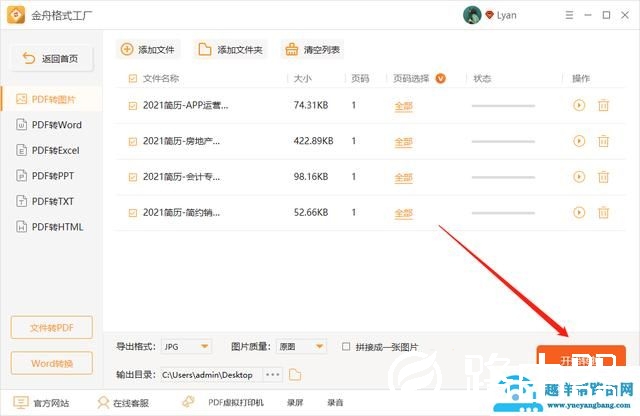Image resolution: width=640 pixels, height=416 pixels.
Task: Open the 导出格式 JPG dropdown
Action: [187, 347]
